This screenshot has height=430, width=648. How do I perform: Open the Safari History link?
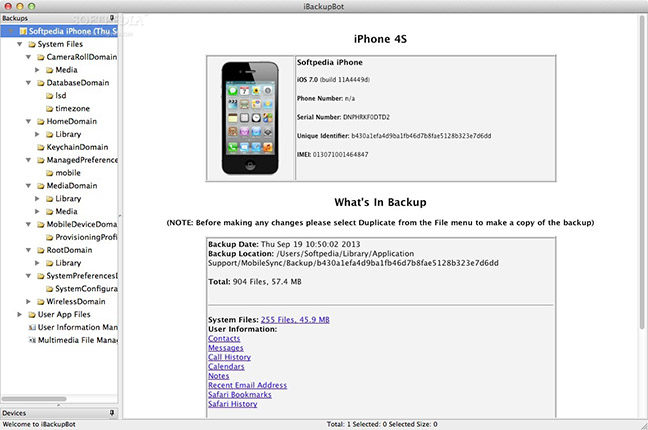(x=233, y=404)
